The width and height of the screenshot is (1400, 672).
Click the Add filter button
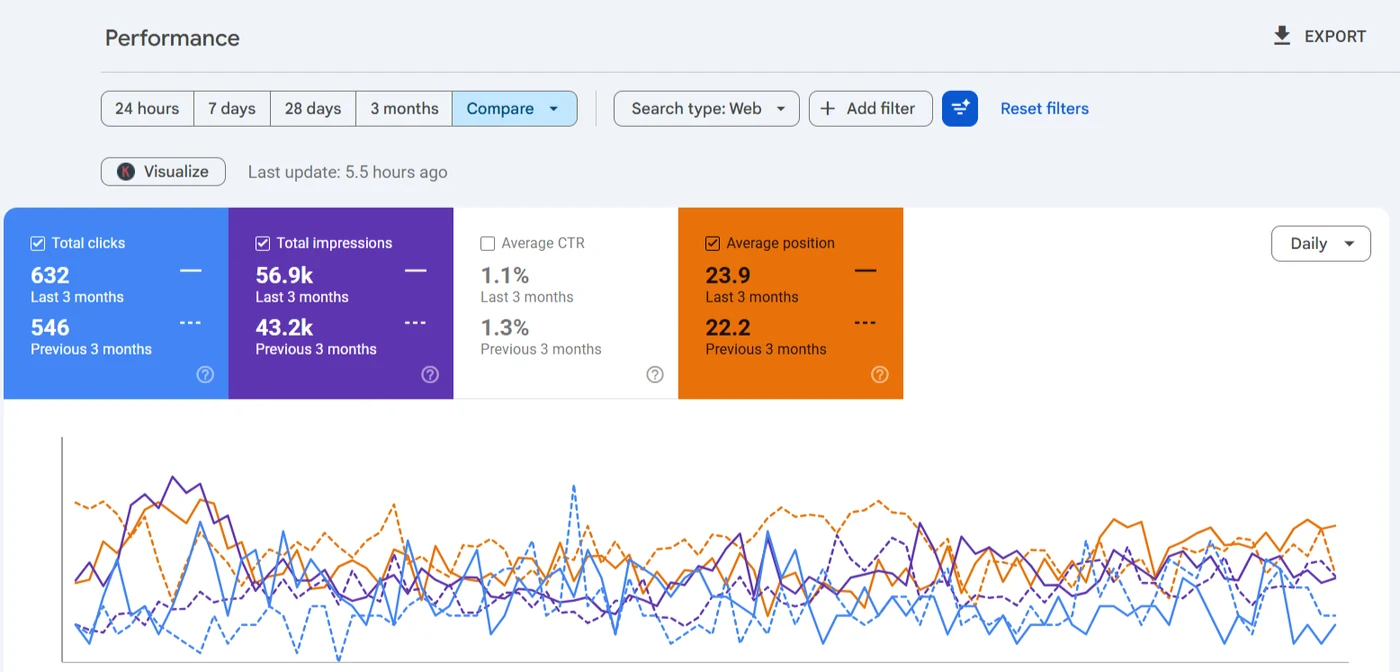click(870, 109)
